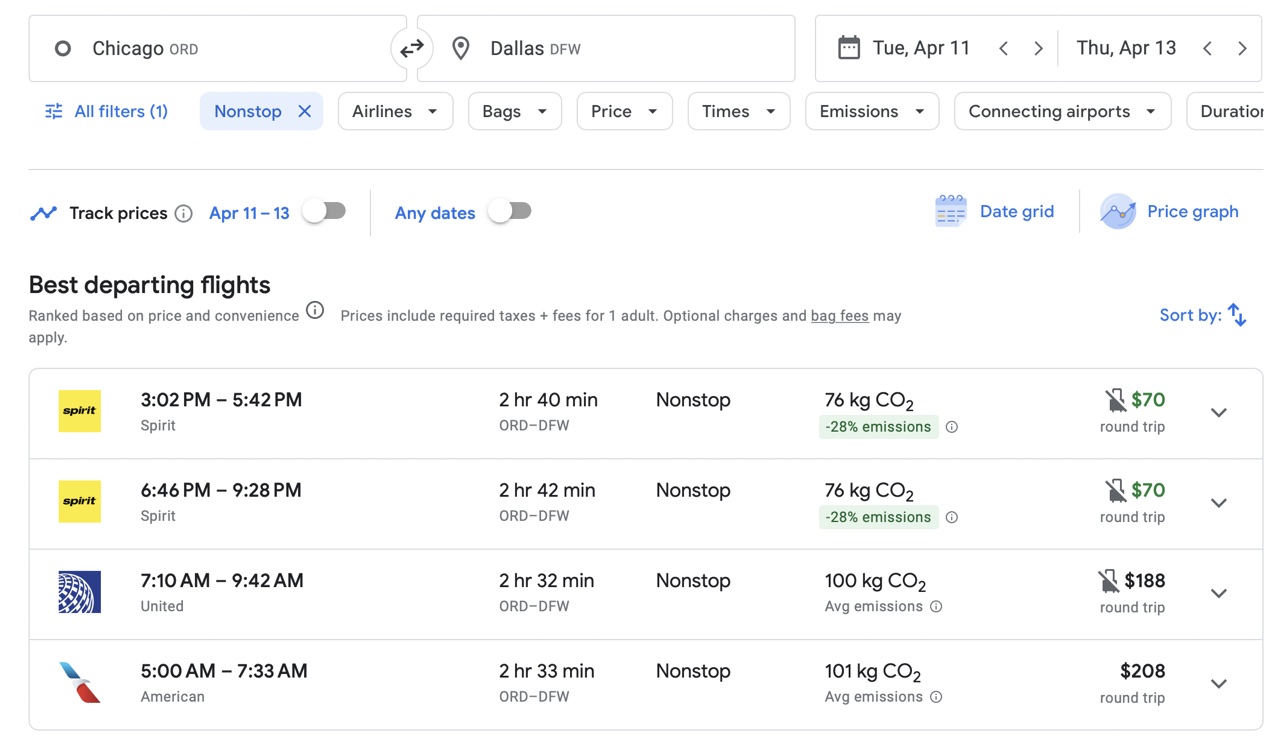Click emissions info icon on 3:02 PM flight
This screenshot has width=1280, height=744.
(952, 427)
